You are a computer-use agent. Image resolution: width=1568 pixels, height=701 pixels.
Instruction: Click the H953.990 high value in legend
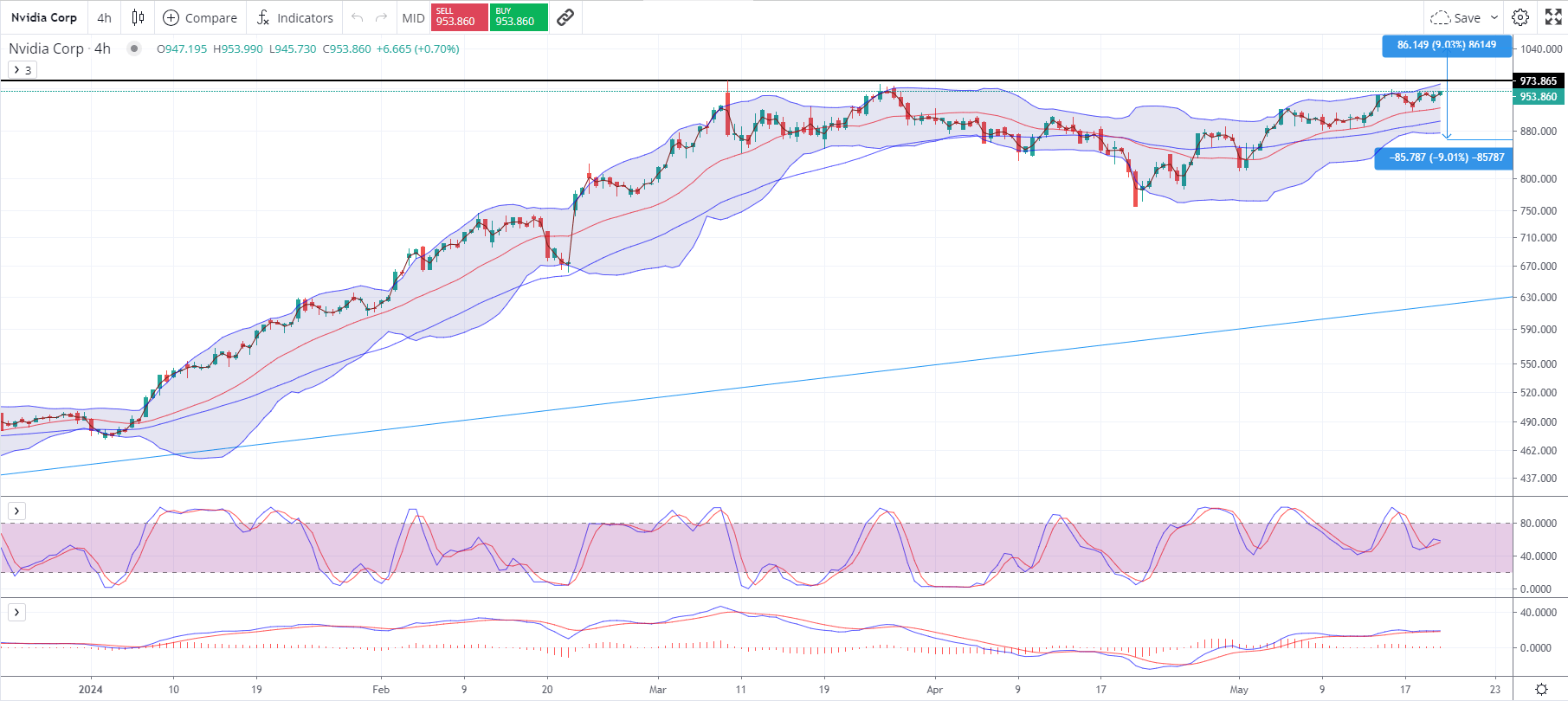[237, 48]
